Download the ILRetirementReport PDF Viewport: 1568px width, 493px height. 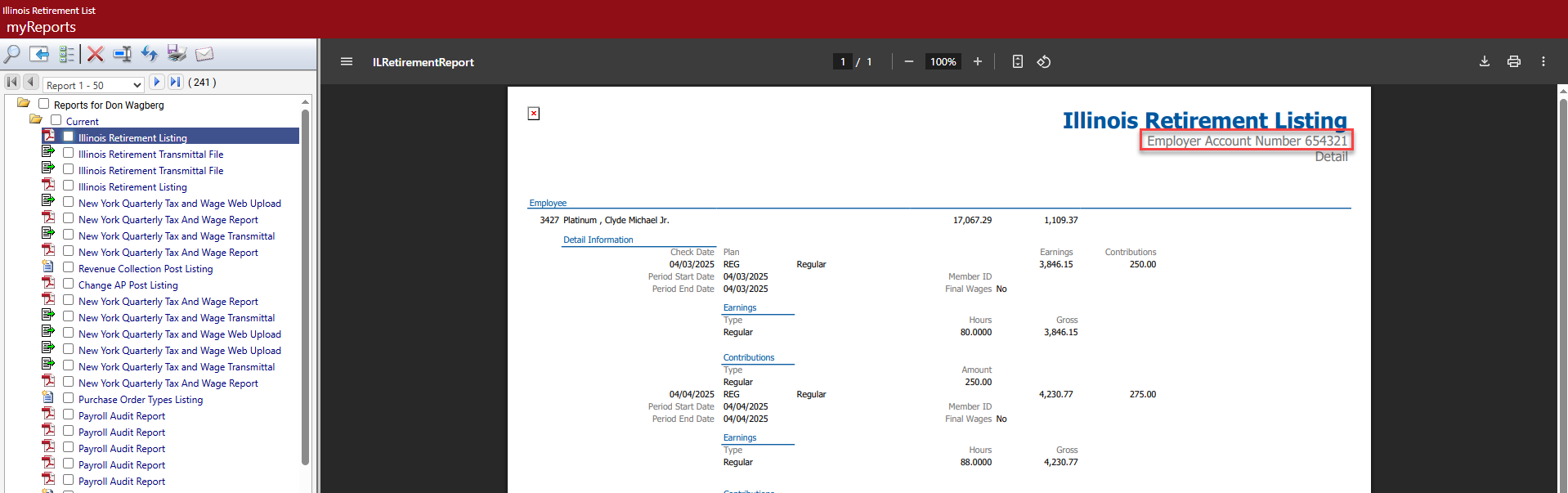coord(1485,61)
